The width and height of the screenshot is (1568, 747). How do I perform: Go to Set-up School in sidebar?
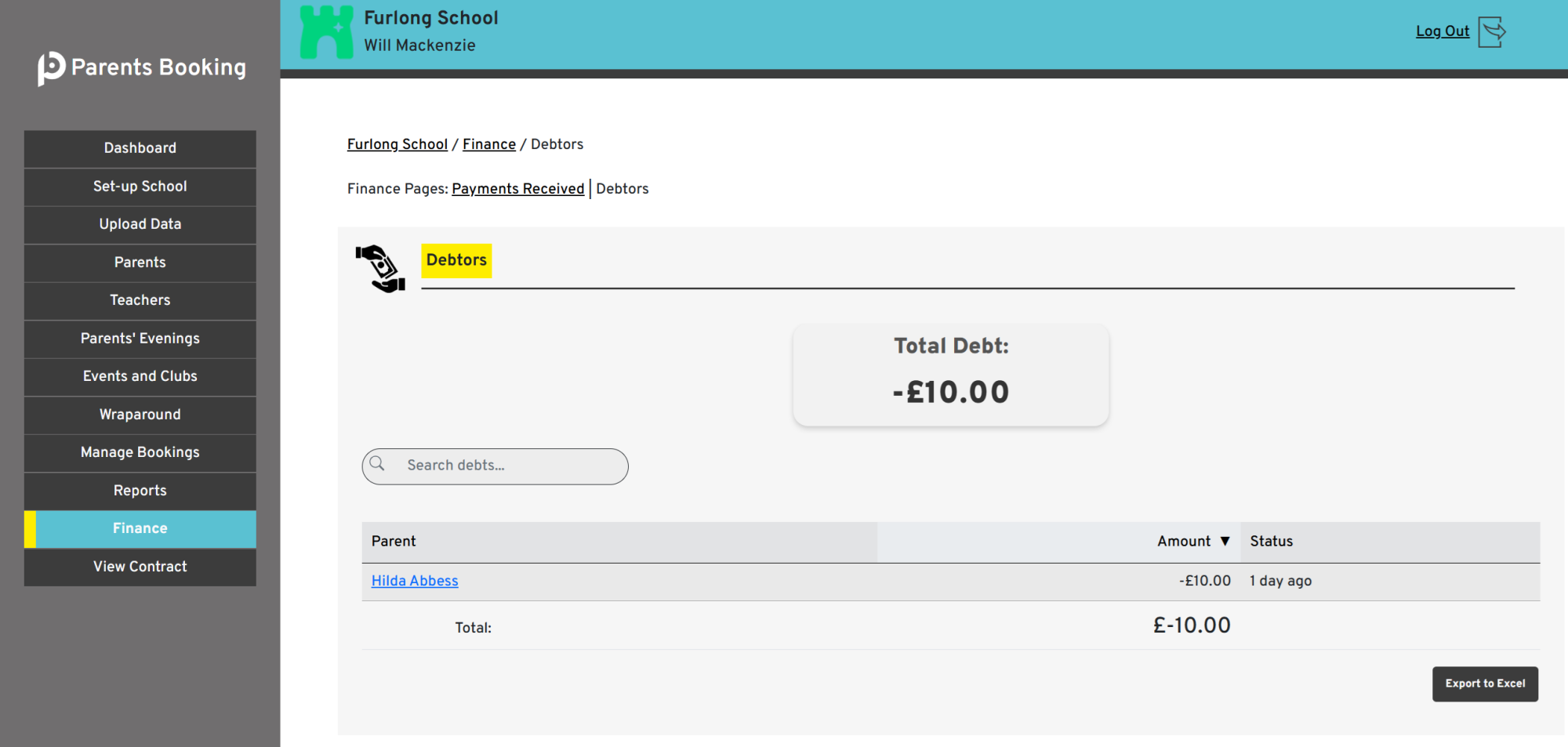(x=140, y=187)
